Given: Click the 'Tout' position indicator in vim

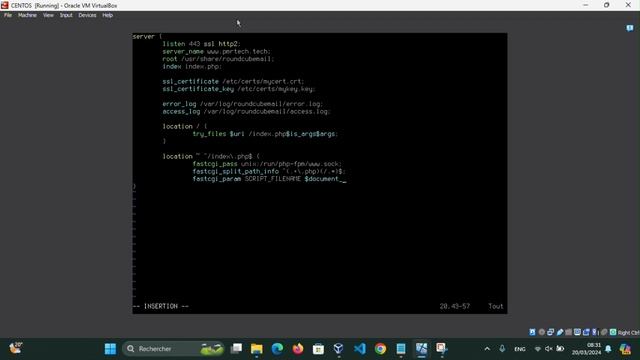Looking at the screenshot, I should [496, 306].
